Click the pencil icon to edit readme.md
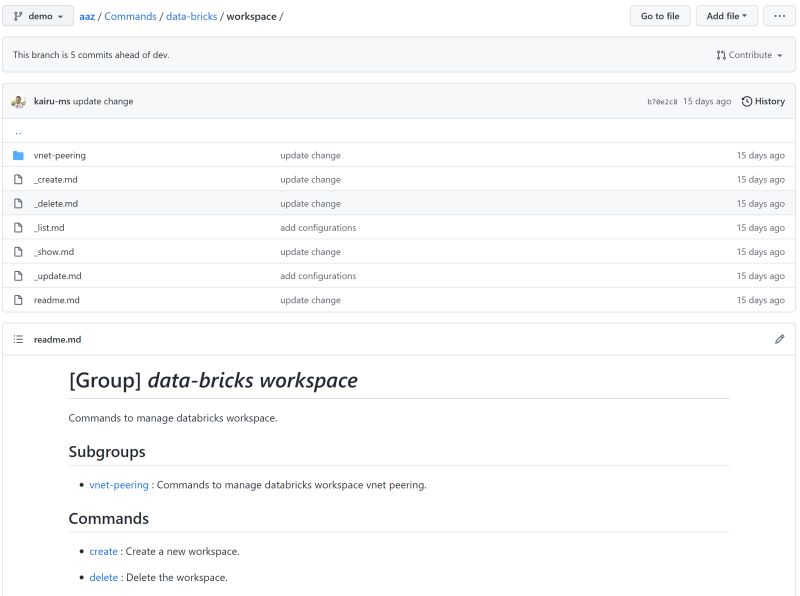 [x=780, y=339]
